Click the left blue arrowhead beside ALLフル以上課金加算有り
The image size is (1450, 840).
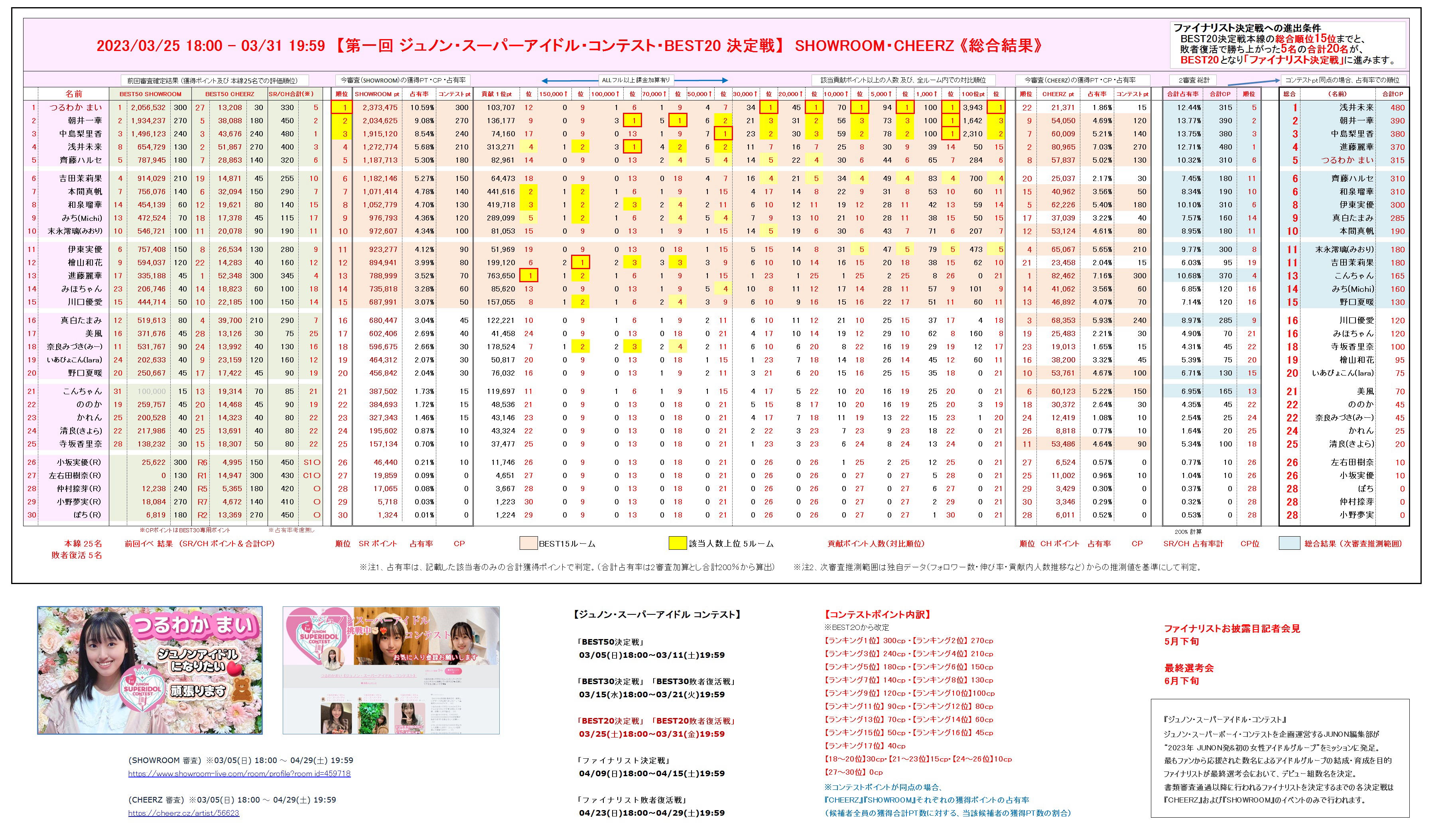[x=545, y=81]
